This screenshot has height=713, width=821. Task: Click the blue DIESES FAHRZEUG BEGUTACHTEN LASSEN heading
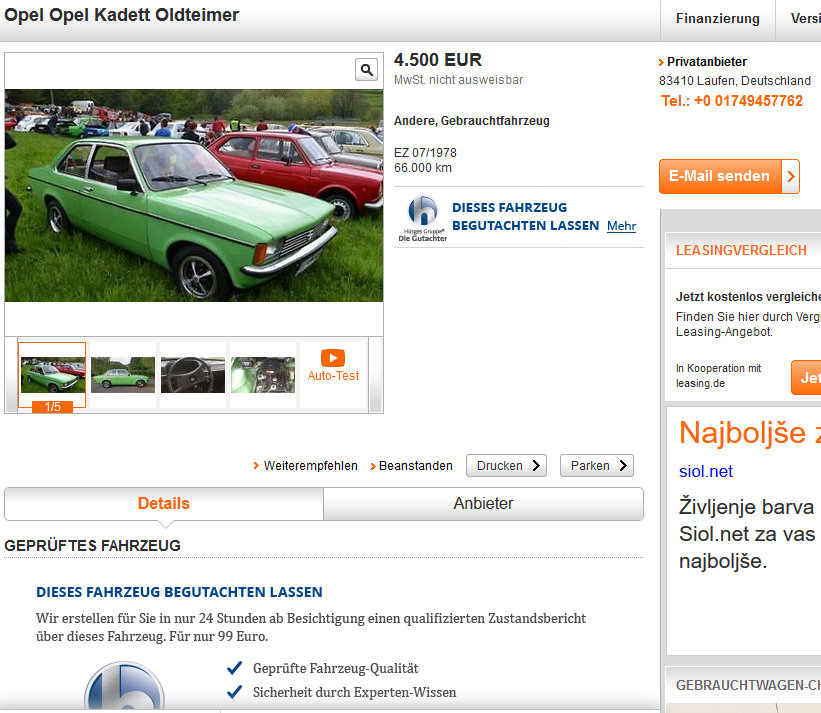click(x=179, y=592)
